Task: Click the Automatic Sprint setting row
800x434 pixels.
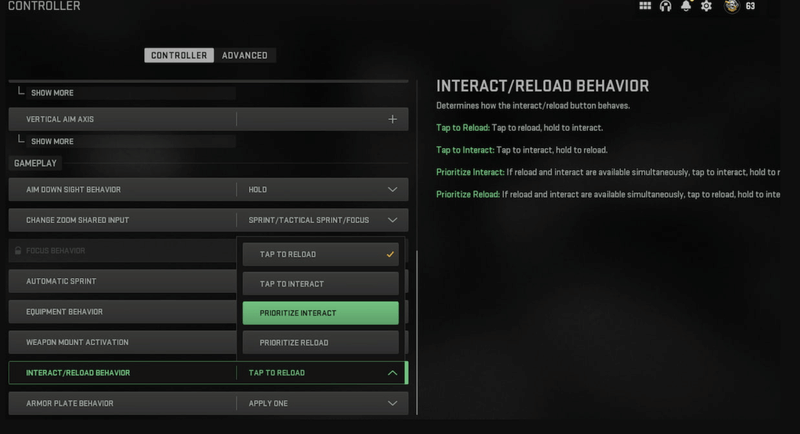Action: click(122, 281)
